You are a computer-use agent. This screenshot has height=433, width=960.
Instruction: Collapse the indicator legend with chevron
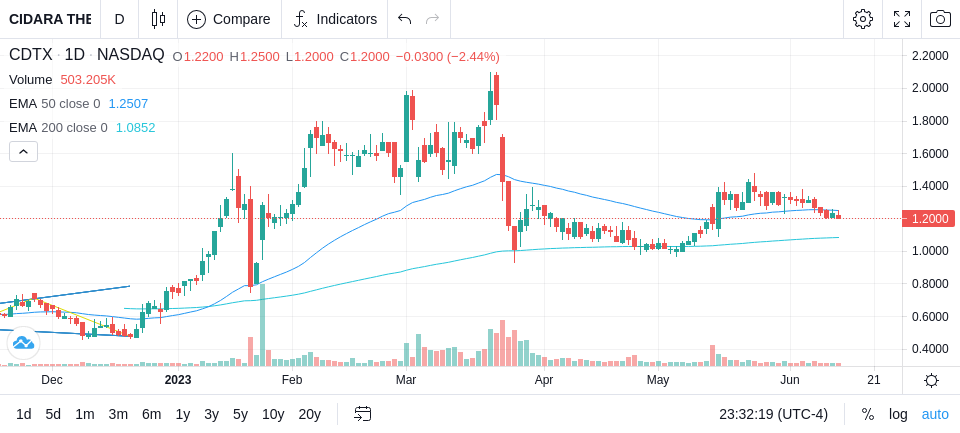23,151
